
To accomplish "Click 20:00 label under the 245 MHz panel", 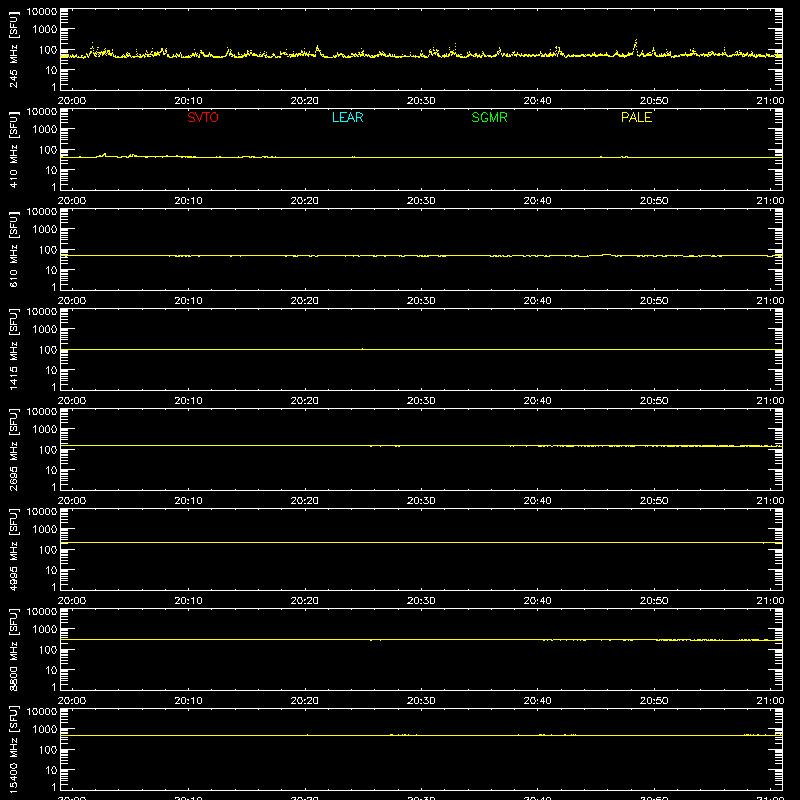I will click(72, 101).
